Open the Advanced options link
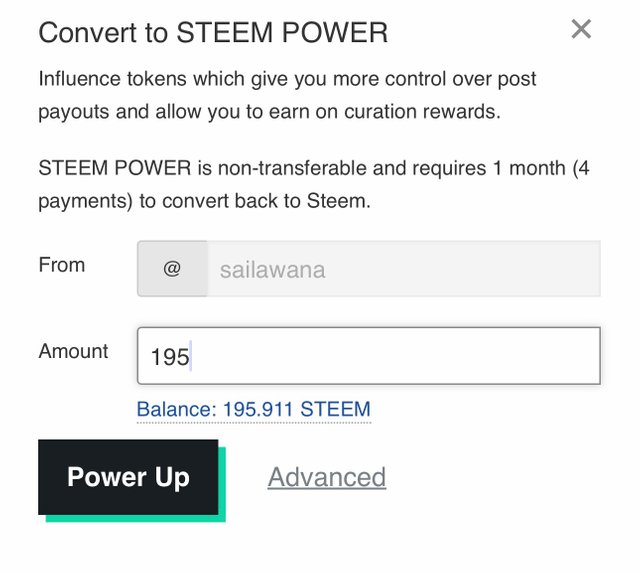The height and width of the screenshot is (573, 640). tap(327, 478)
